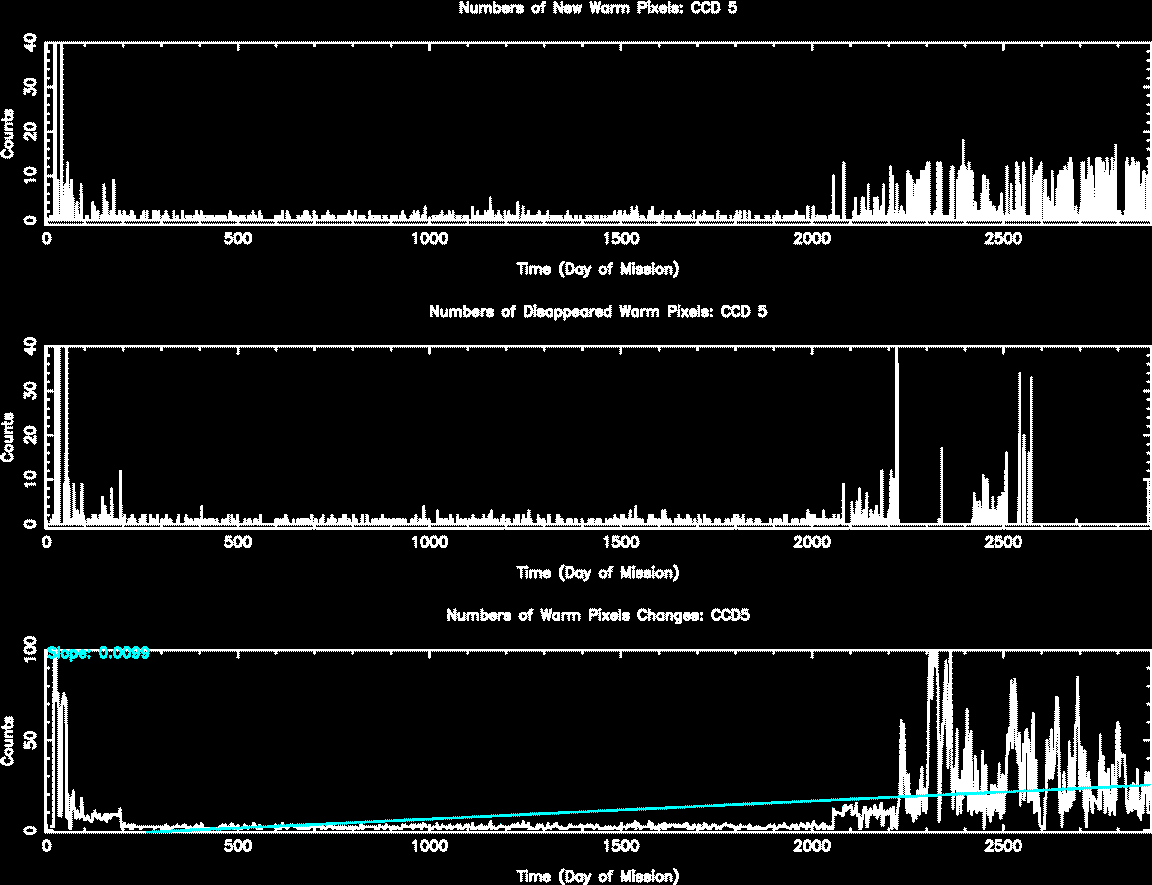
Task: Click x-axis tick '1000' on New Warm Pixels plot
Action: [429, 239]
